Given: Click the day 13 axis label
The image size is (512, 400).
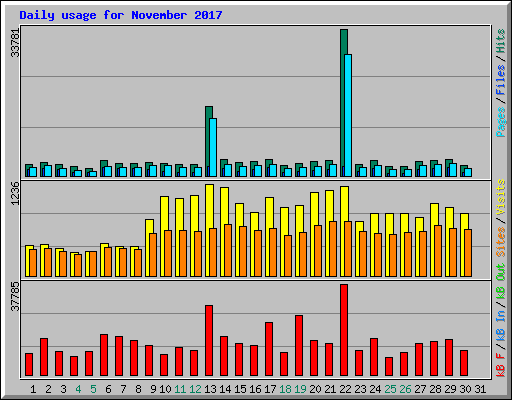Looking at the screenshot, I should click(x=210, y=389).
